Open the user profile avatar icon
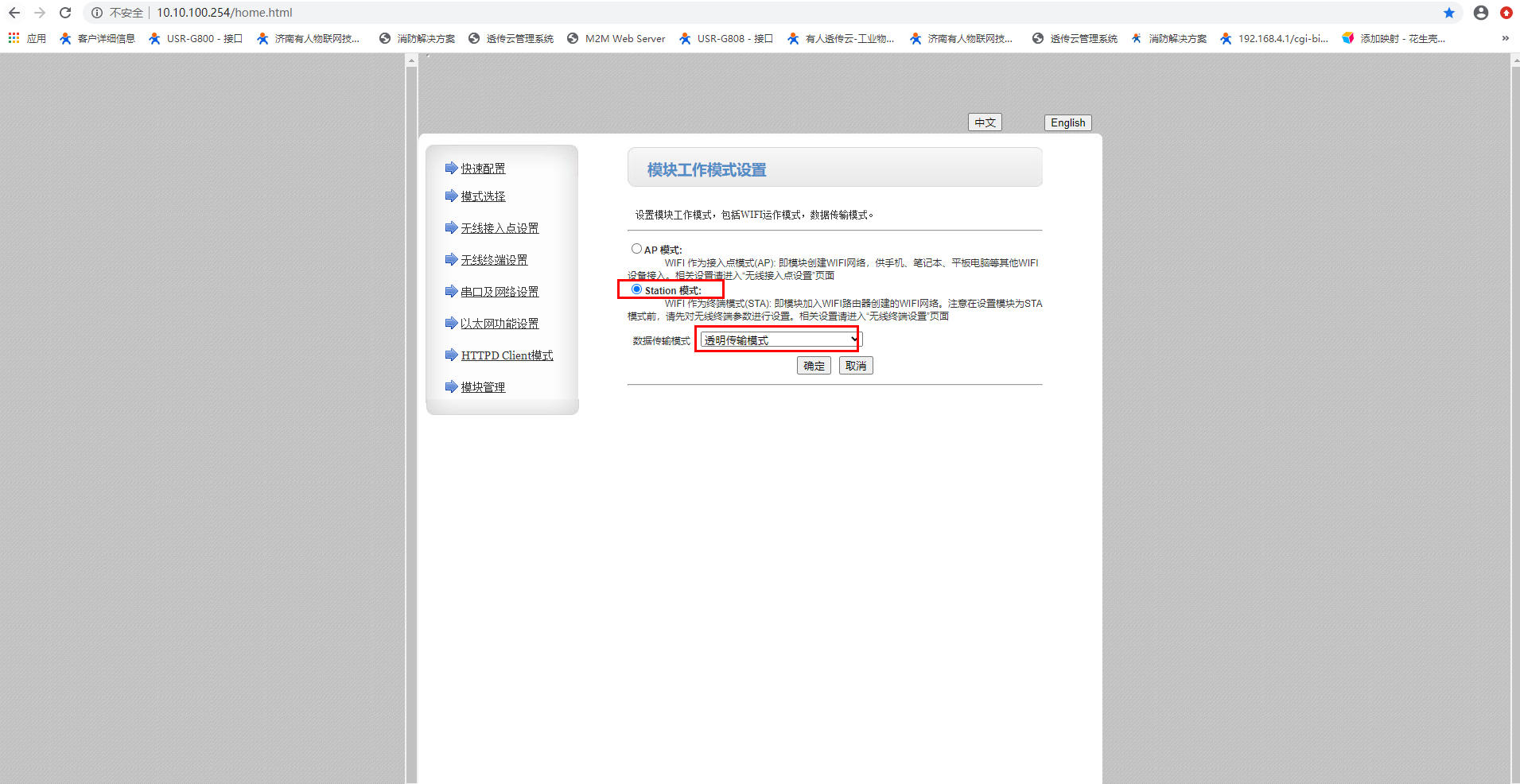The image size is (1520, 784). tap(1480, 13)
